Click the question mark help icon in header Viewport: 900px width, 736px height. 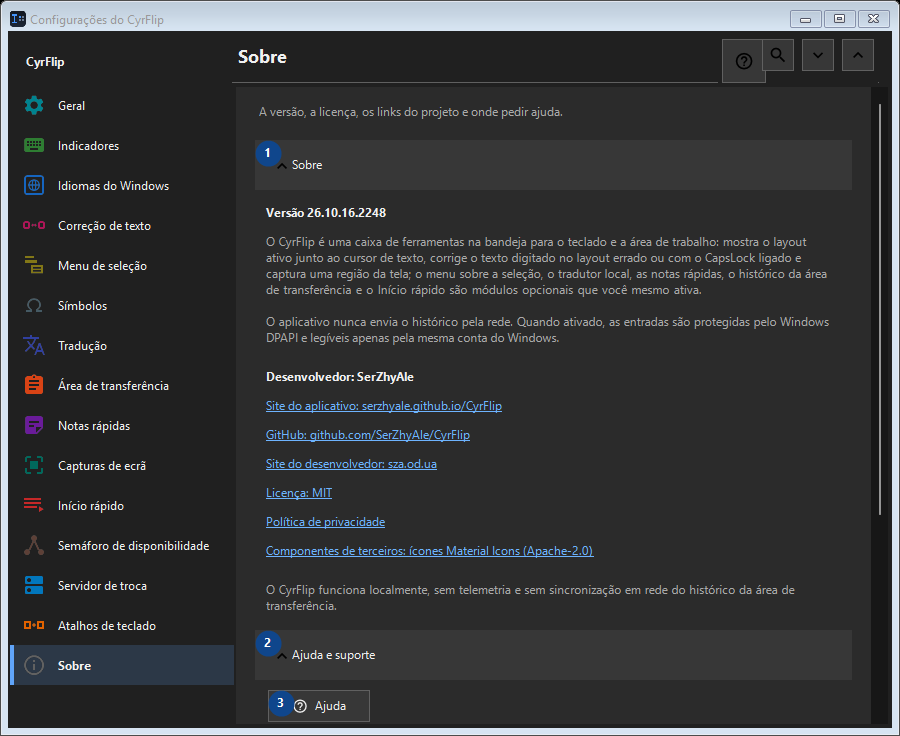pos(743,61)
